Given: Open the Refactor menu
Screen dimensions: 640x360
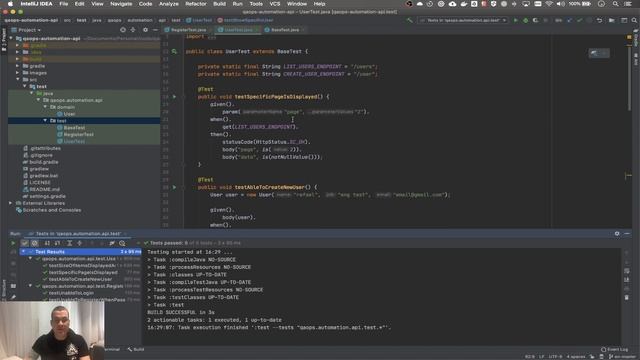Looking at the screenshot, I should point(196,4).
